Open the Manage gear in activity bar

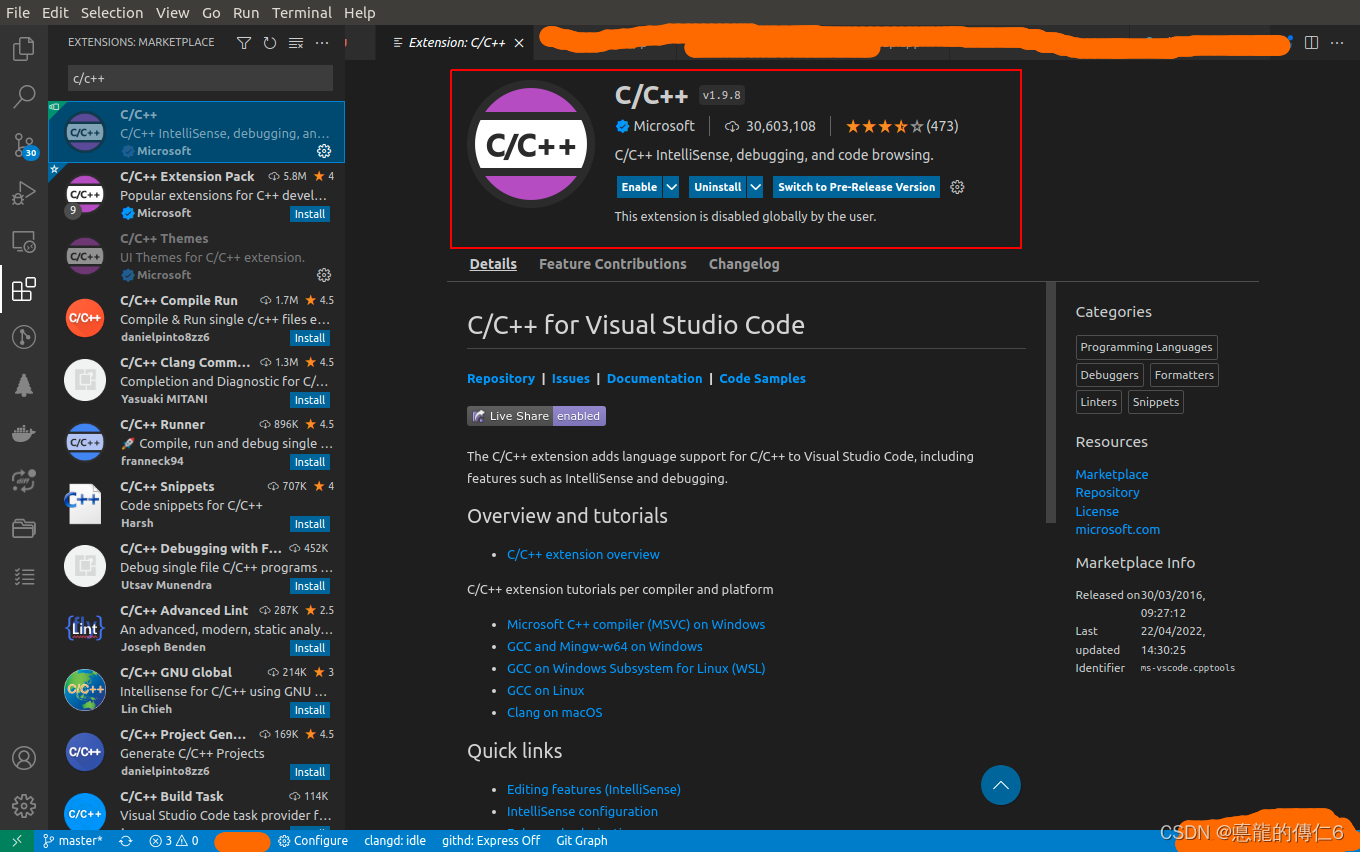(24, 806)
